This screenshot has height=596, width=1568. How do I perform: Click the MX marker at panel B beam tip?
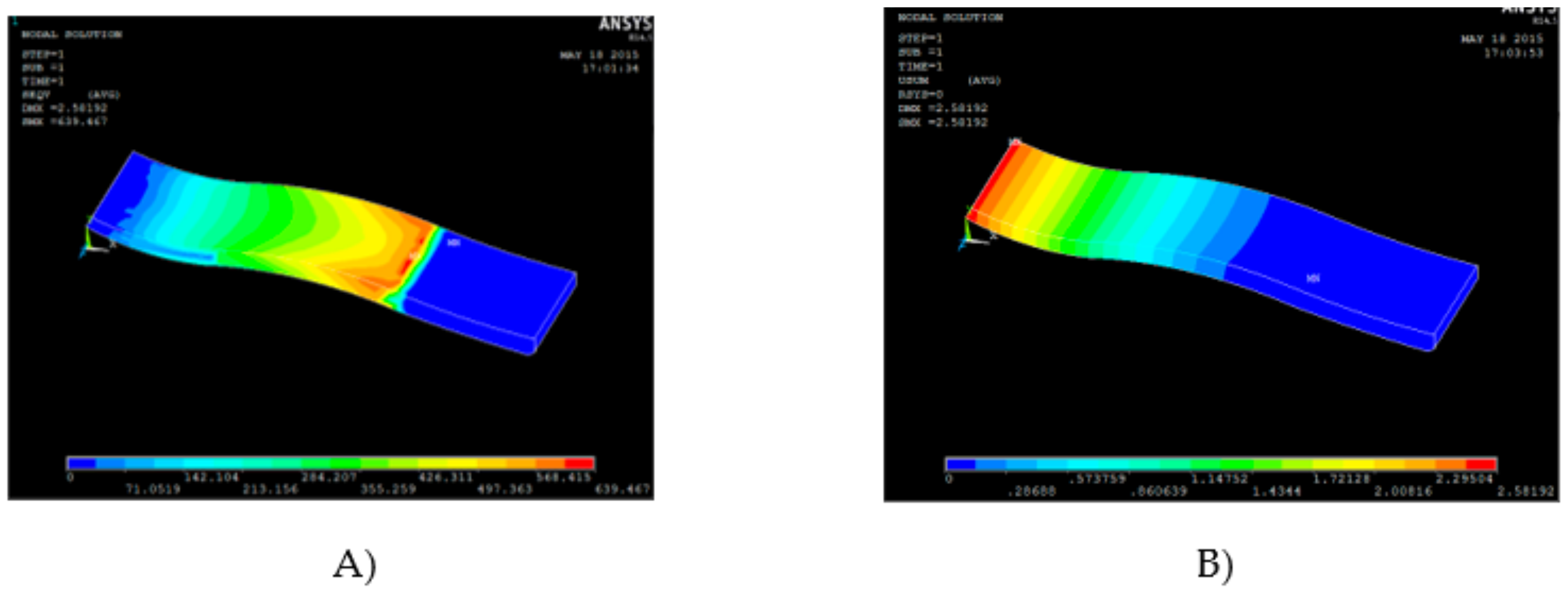[x=1015, y=142]
